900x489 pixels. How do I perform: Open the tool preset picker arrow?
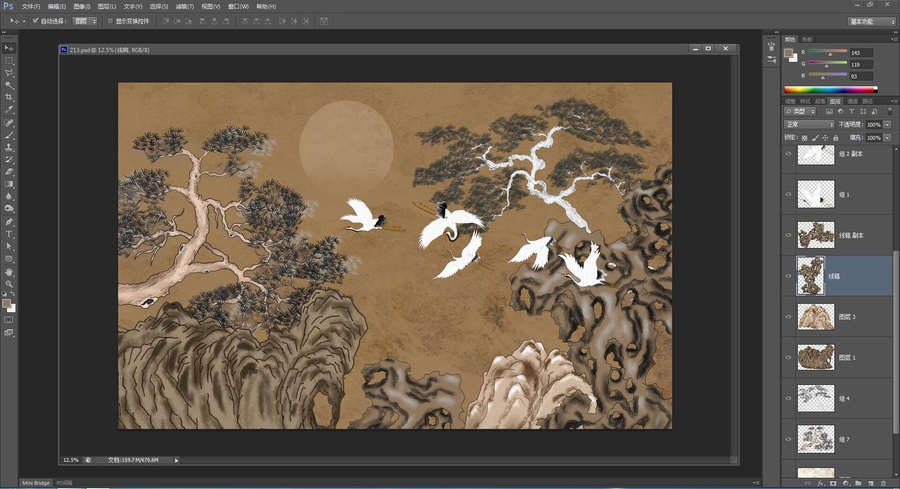pos(24,21)
